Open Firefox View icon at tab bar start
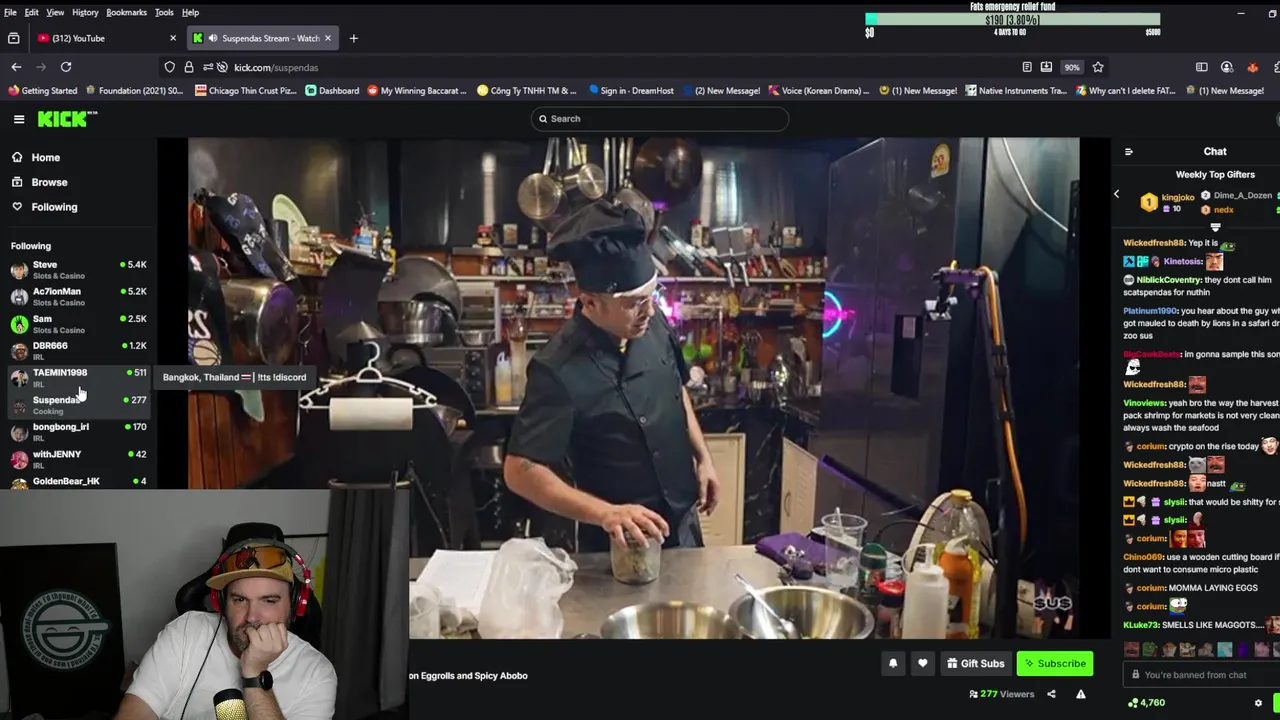Viewport: 1280px width, 720px height. [x=13, y=38]
